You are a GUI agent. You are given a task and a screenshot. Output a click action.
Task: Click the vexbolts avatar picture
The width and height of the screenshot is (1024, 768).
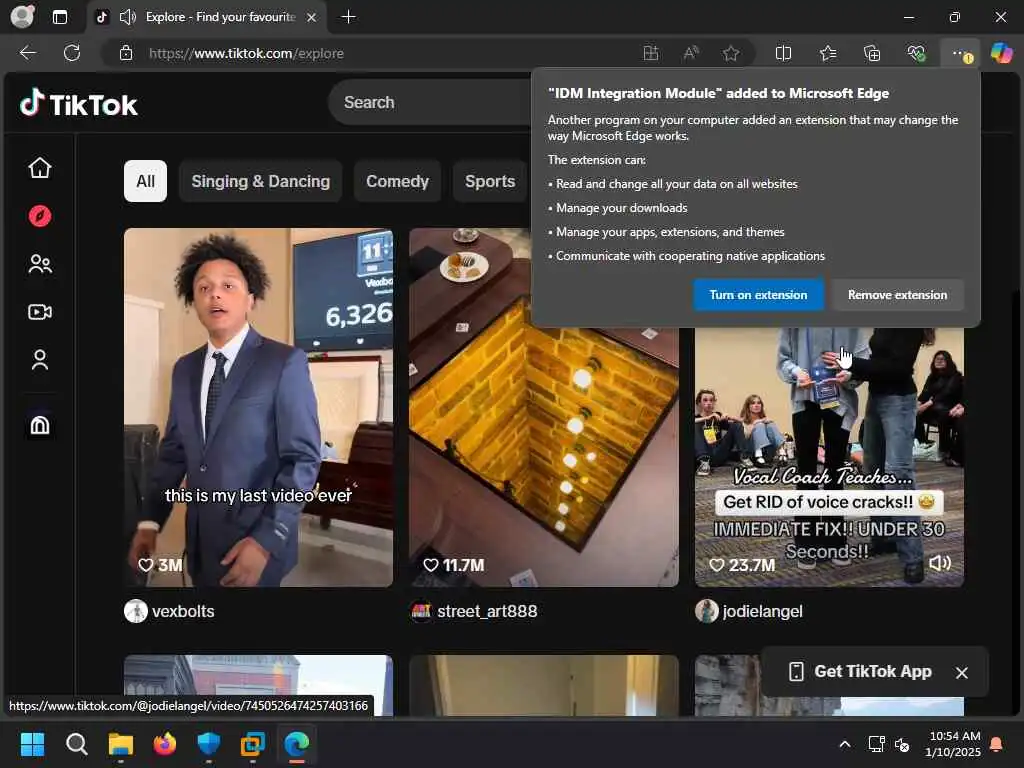tap(136, 611)
